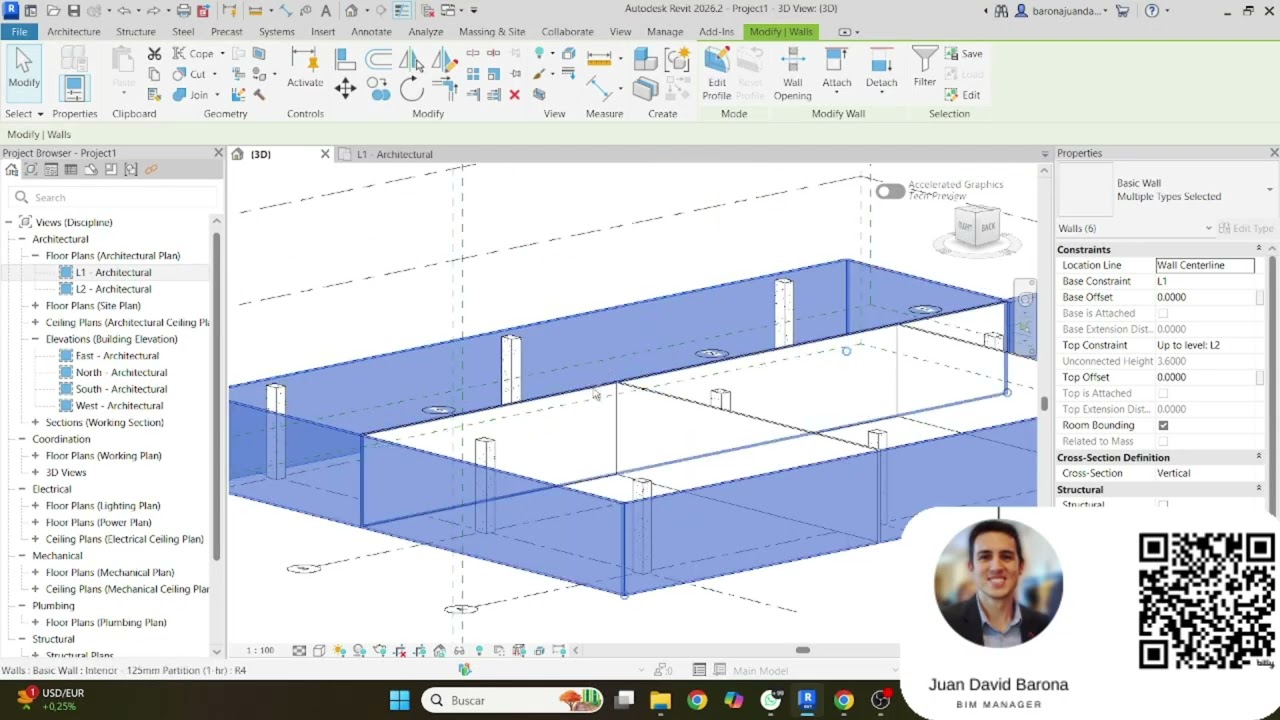The height and width of the screenshot is (720, 1280).
Task: Open L2 - Architectural floor plan in browser
Action: [113, 289]
